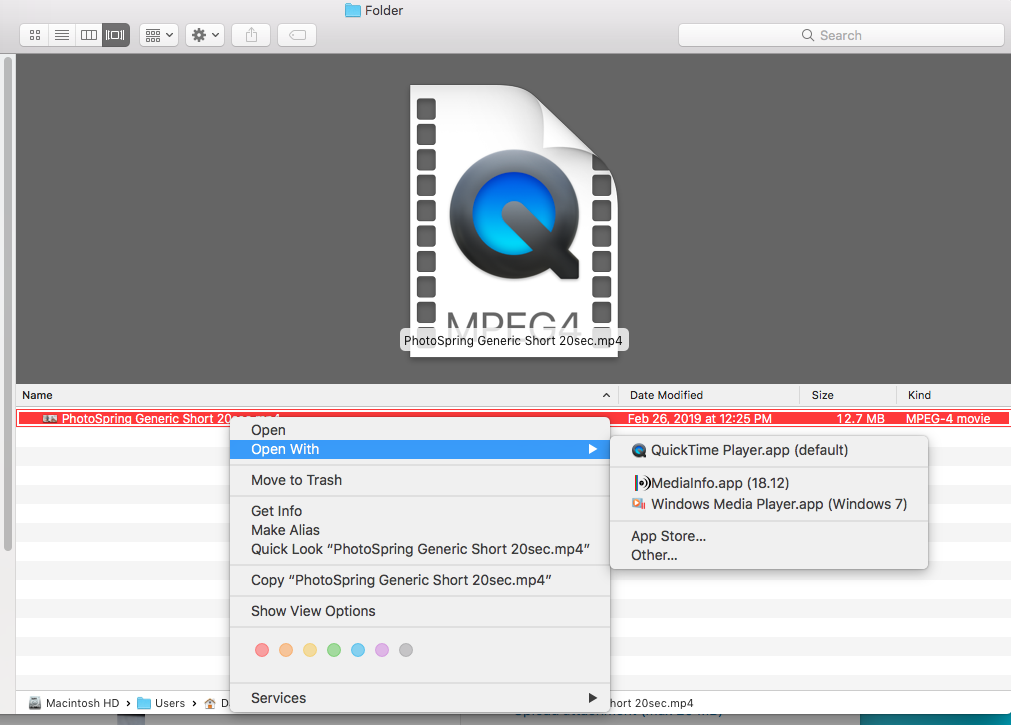Apply the gray tag color
The image size is (1011, 725).
click(406, 650)
